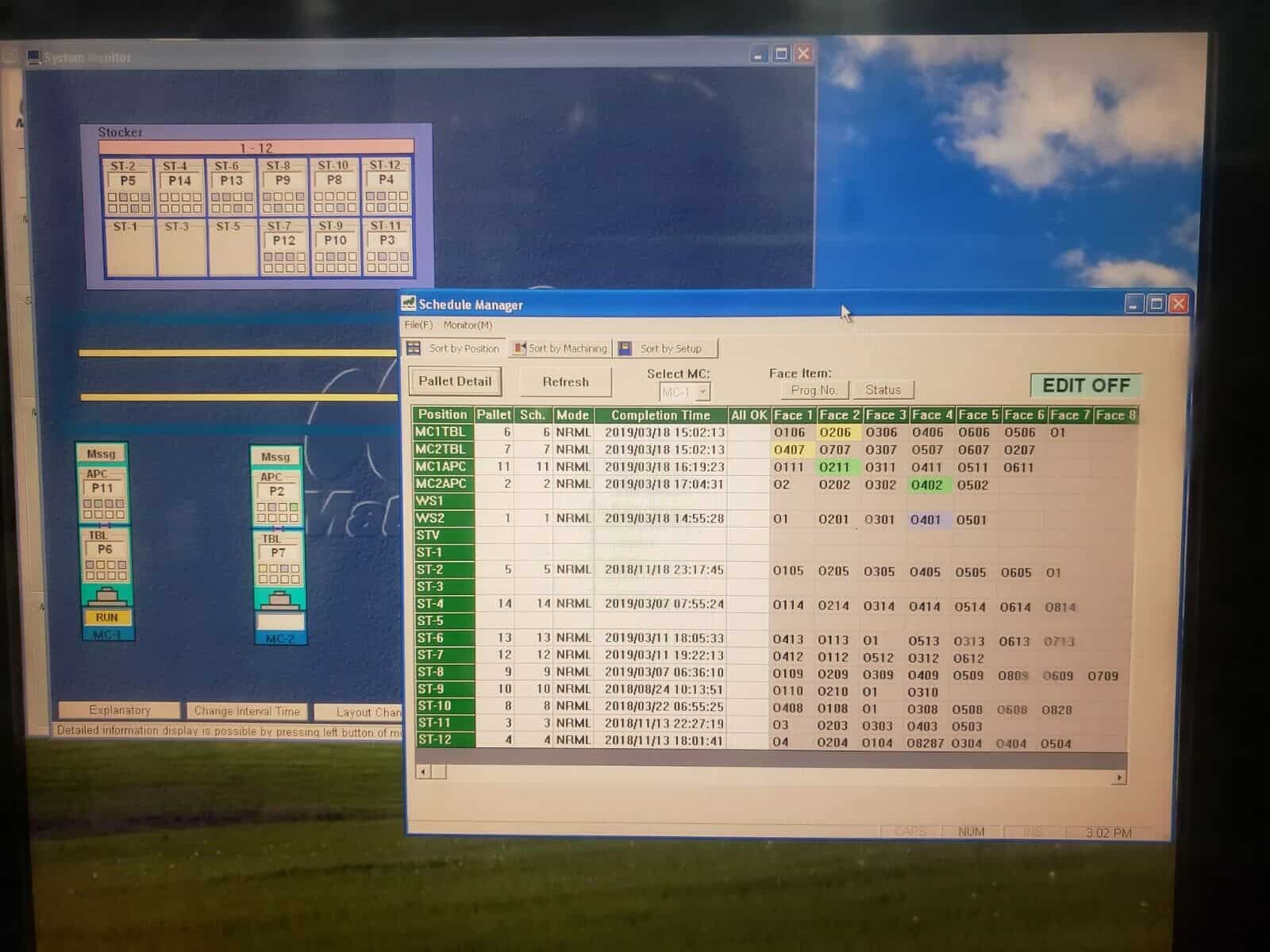The width and height of the screenshot is (1270, 952).
Task: Switch Face Item to Prog.No.
Action: click(x=814, y=390)
